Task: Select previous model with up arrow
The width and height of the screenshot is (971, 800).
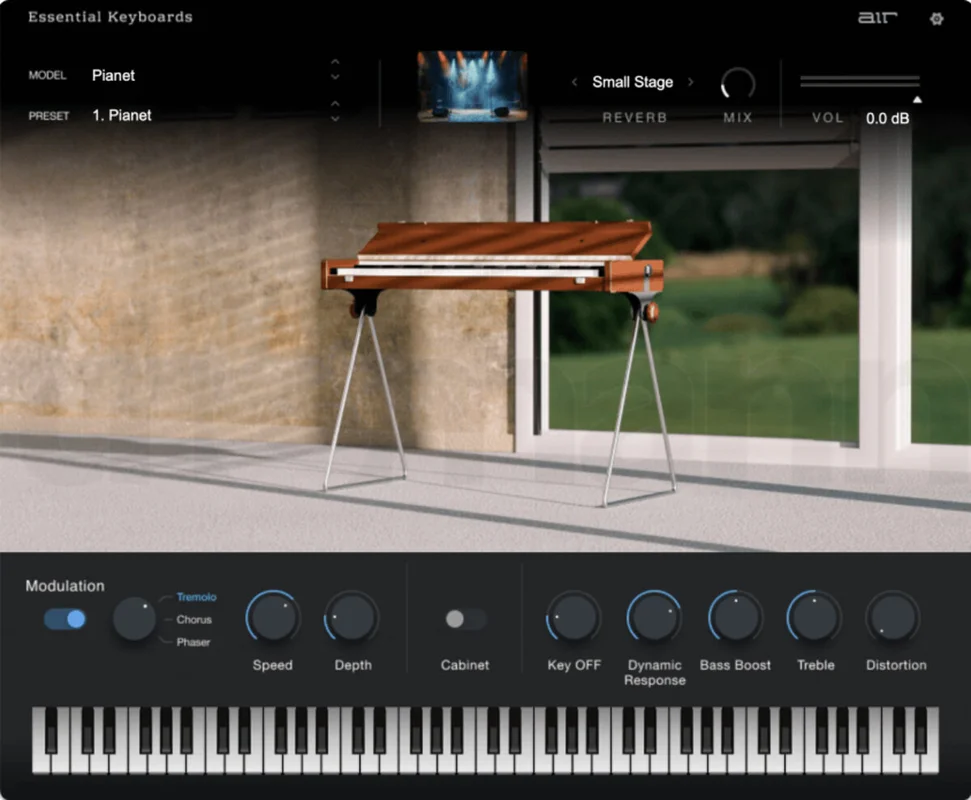Action: (335, 62)
